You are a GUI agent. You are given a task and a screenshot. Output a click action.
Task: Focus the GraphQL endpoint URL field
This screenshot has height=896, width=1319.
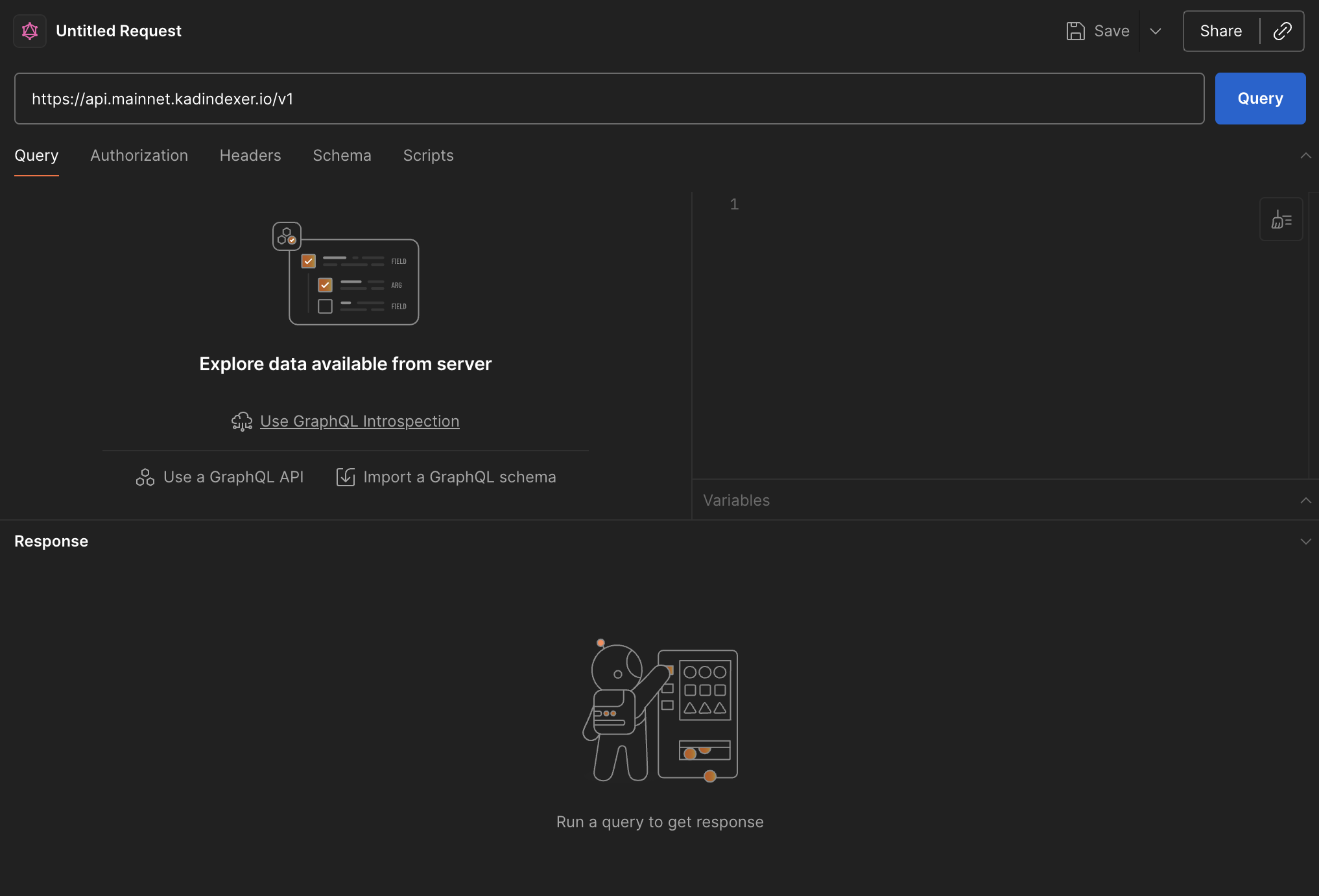[x=609, y=99]
